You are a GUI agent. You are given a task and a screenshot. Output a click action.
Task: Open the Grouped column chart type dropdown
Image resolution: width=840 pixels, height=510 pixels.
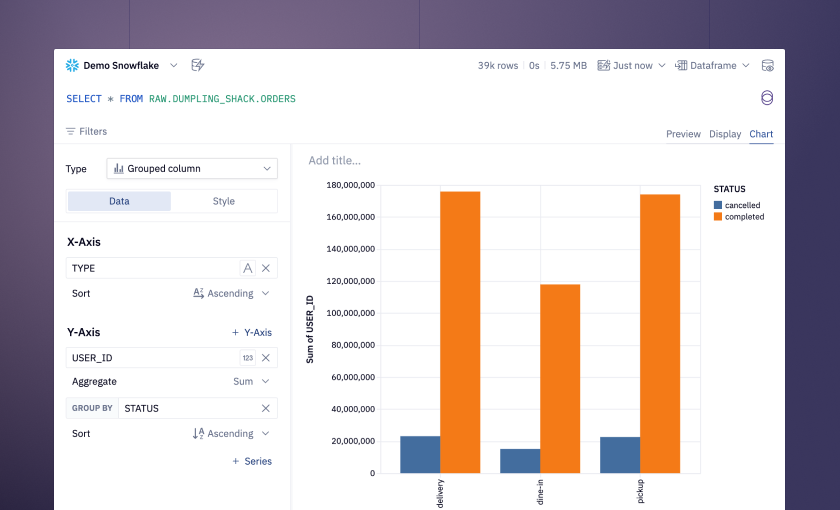pyautogui.click(x=192, y=169)
